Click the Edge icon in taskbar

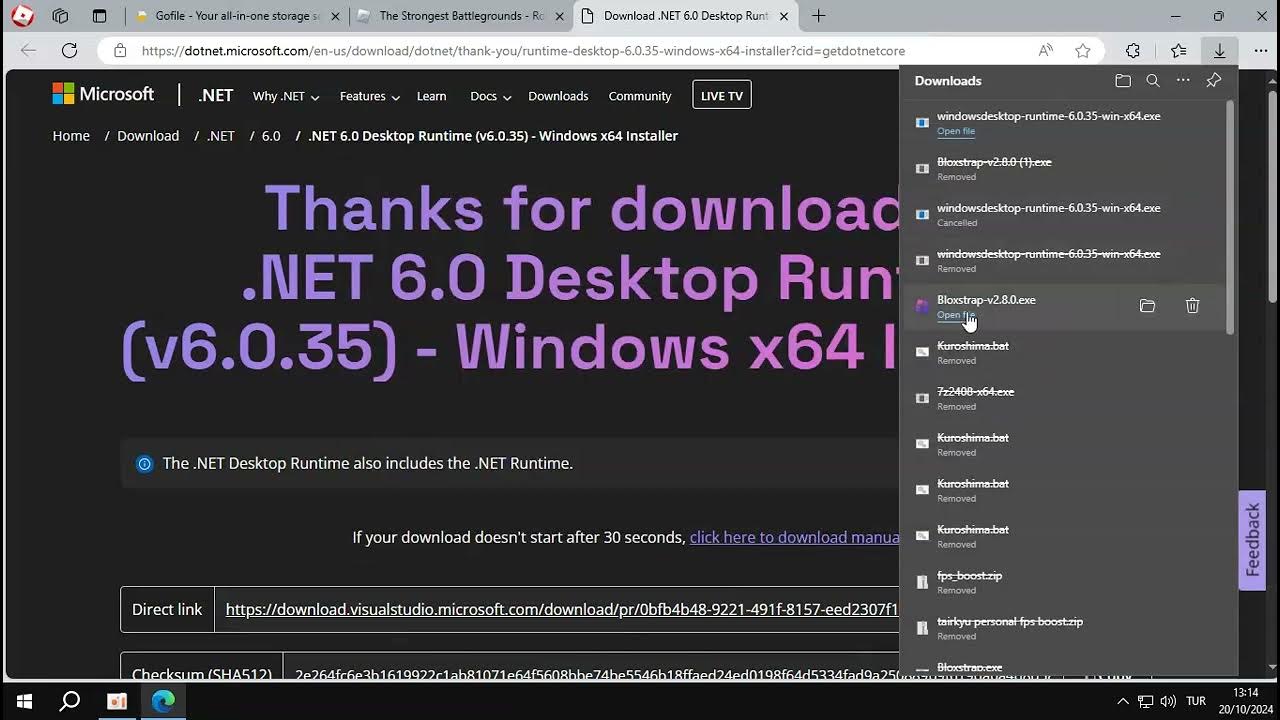[x=163, y=701]
